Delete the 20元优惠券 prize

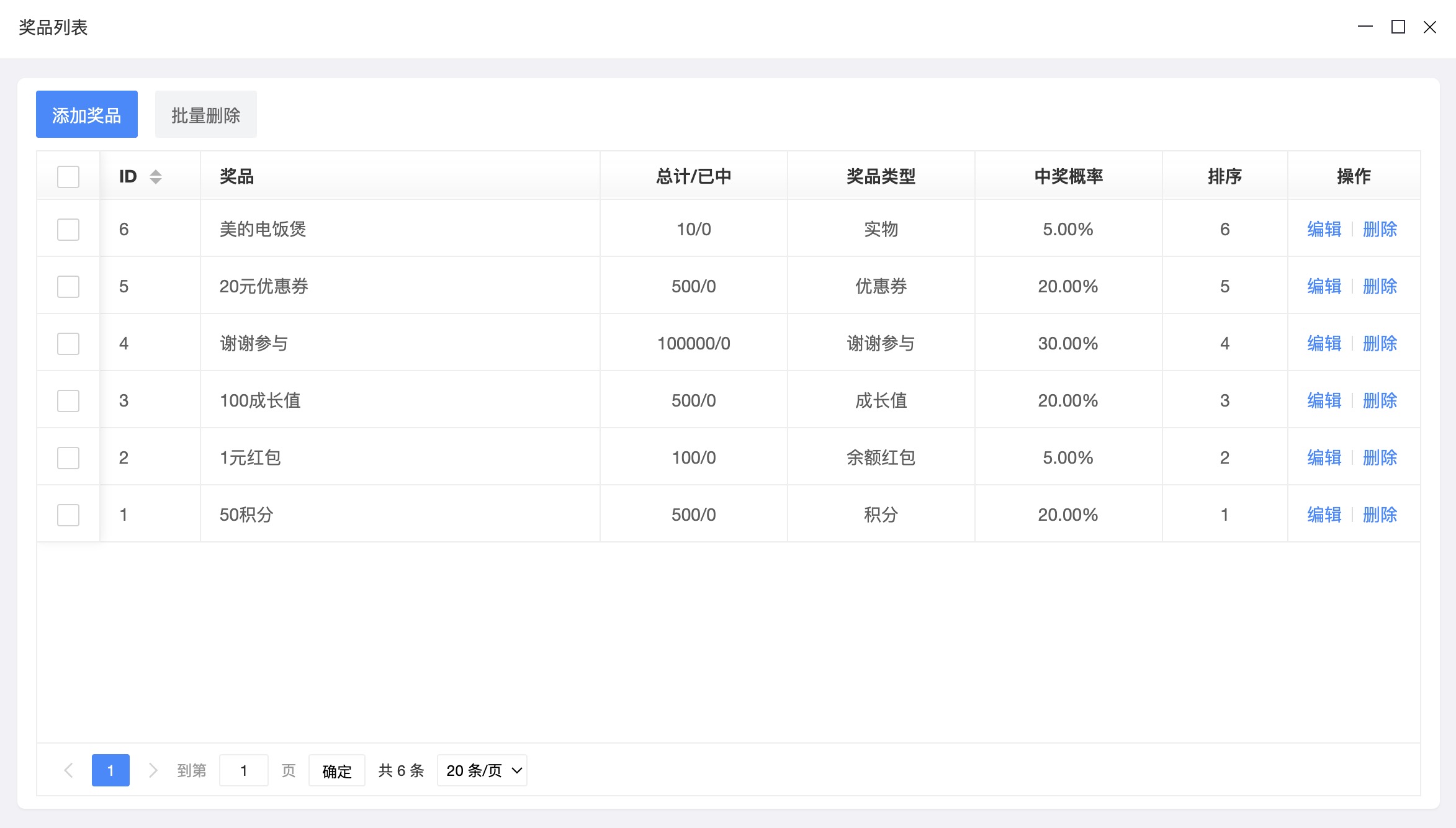click(1380, 286)
